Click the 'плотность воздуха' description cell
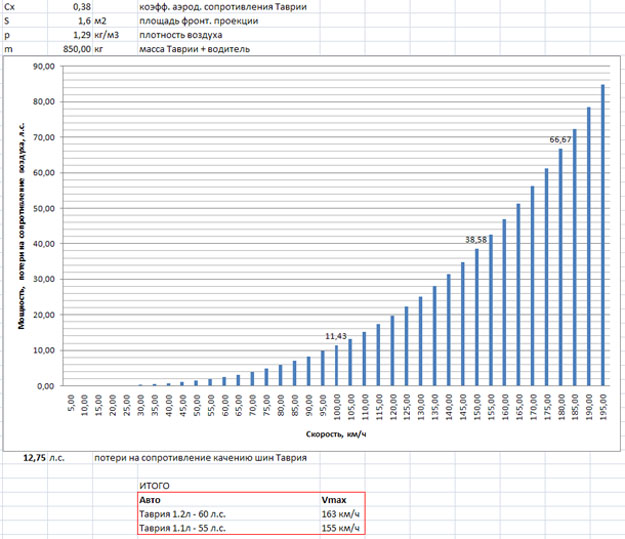 pos(185,34)
